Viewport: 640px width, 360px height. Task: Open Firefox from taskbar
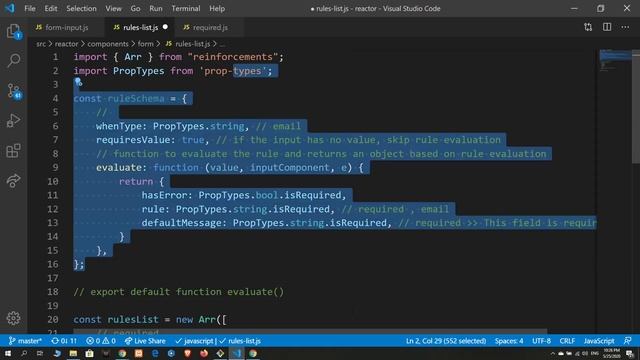(204, 353)
